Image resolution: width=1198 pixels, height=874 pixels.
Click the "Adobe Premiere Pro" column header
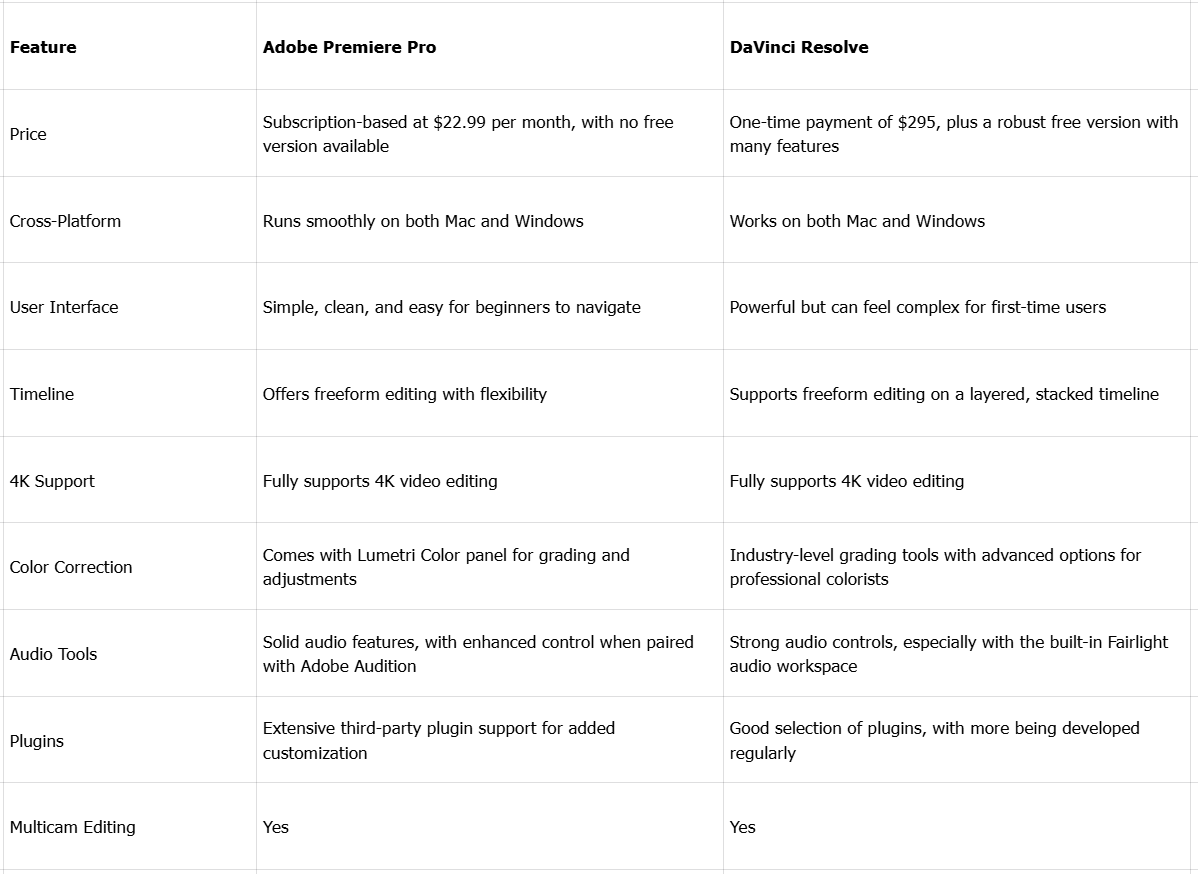349,47
